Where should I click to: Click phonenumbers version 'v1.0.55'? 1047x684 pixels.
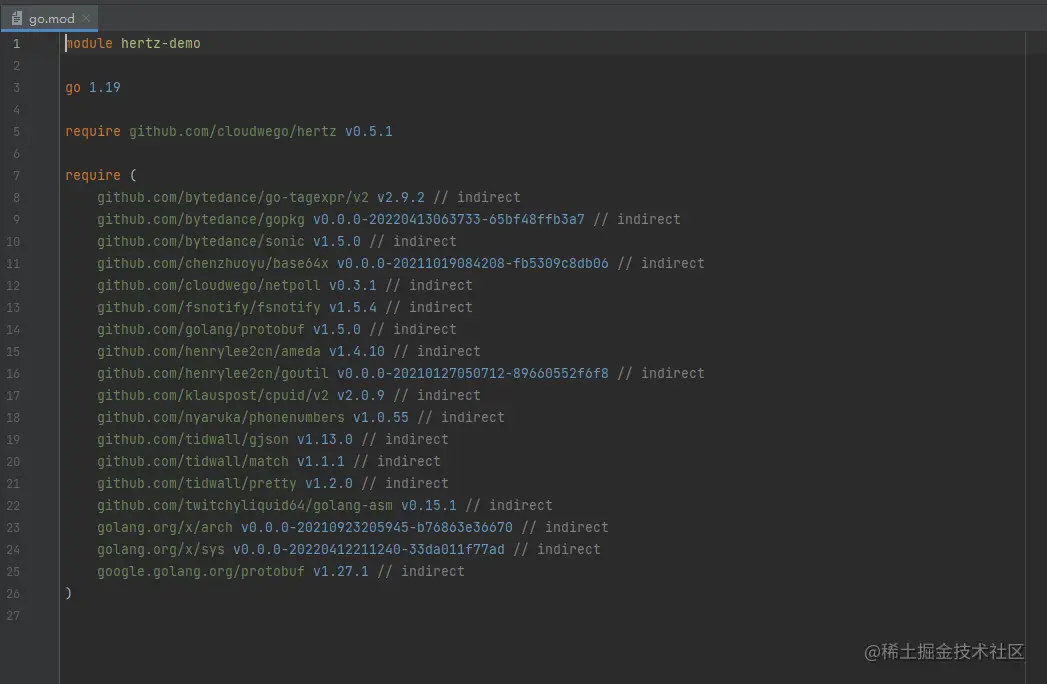(381, 418)
